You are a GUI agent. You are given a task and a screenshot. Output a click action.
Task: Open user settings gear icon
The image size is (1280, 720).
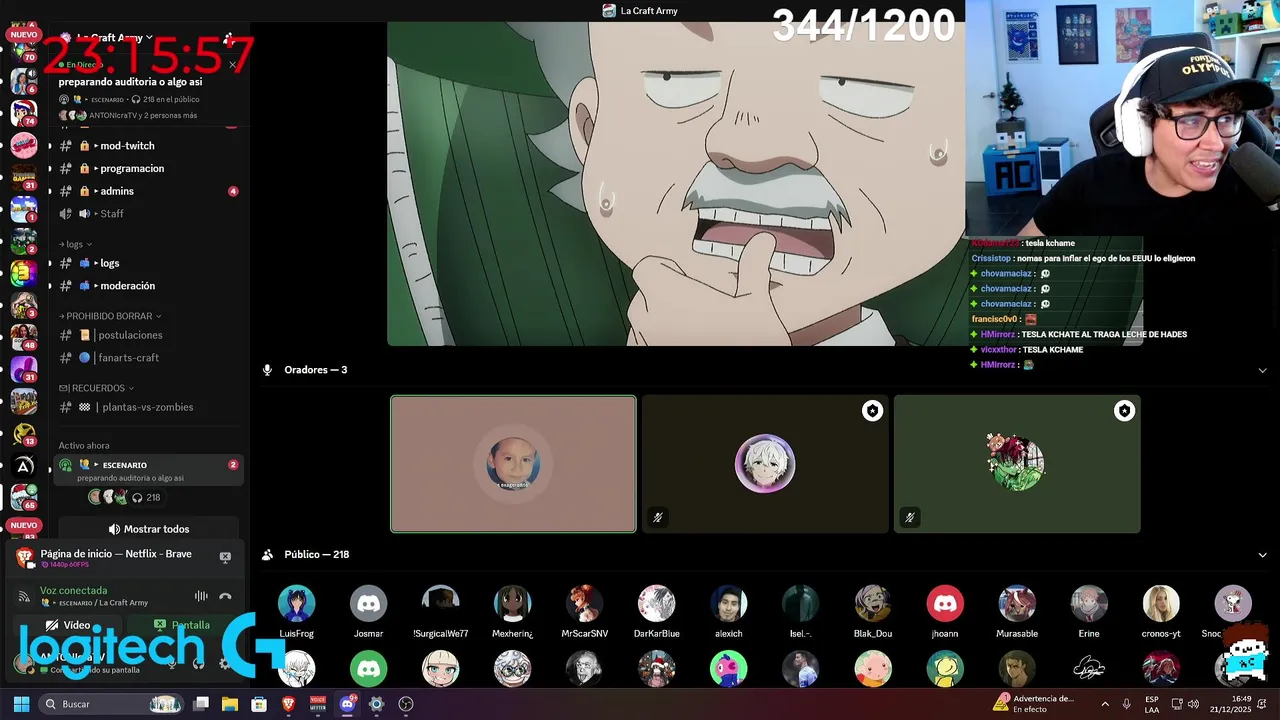click(225, 663)
